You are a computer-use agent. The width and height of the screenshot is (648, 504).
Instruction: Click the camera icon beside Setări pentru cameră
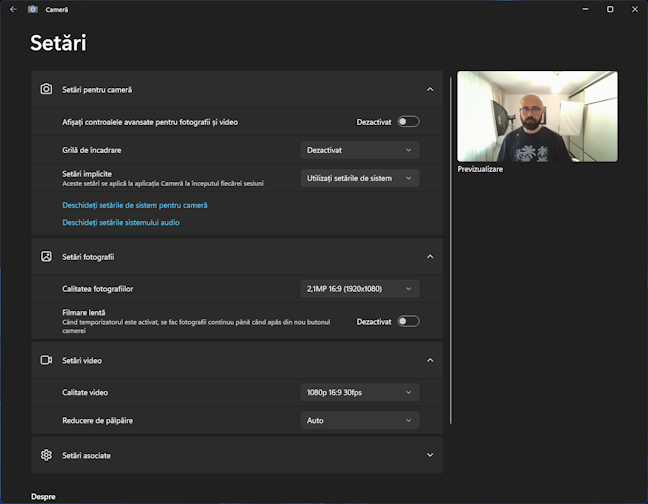coord(46,89)
